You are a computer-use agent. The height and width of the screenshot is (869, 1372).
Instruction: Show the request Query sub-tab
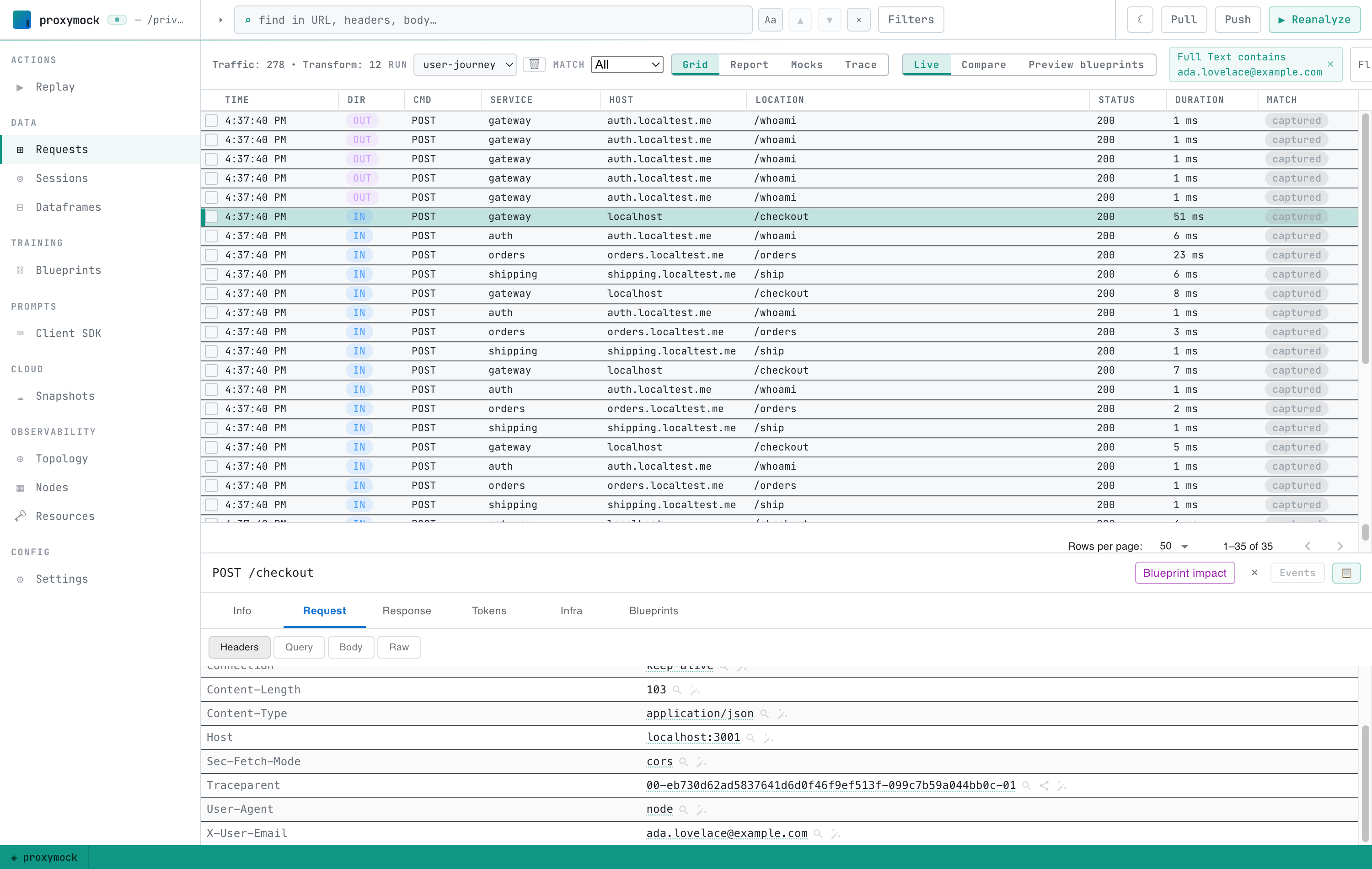click(299, 647)
